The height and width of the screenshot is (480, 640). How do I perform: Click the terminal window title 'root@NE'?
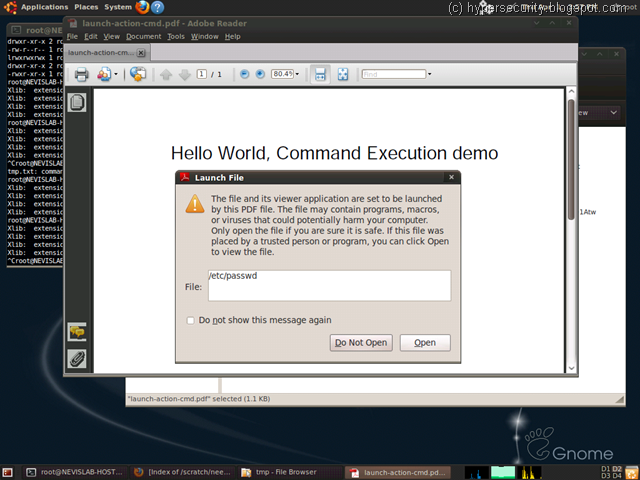(44, 30)
